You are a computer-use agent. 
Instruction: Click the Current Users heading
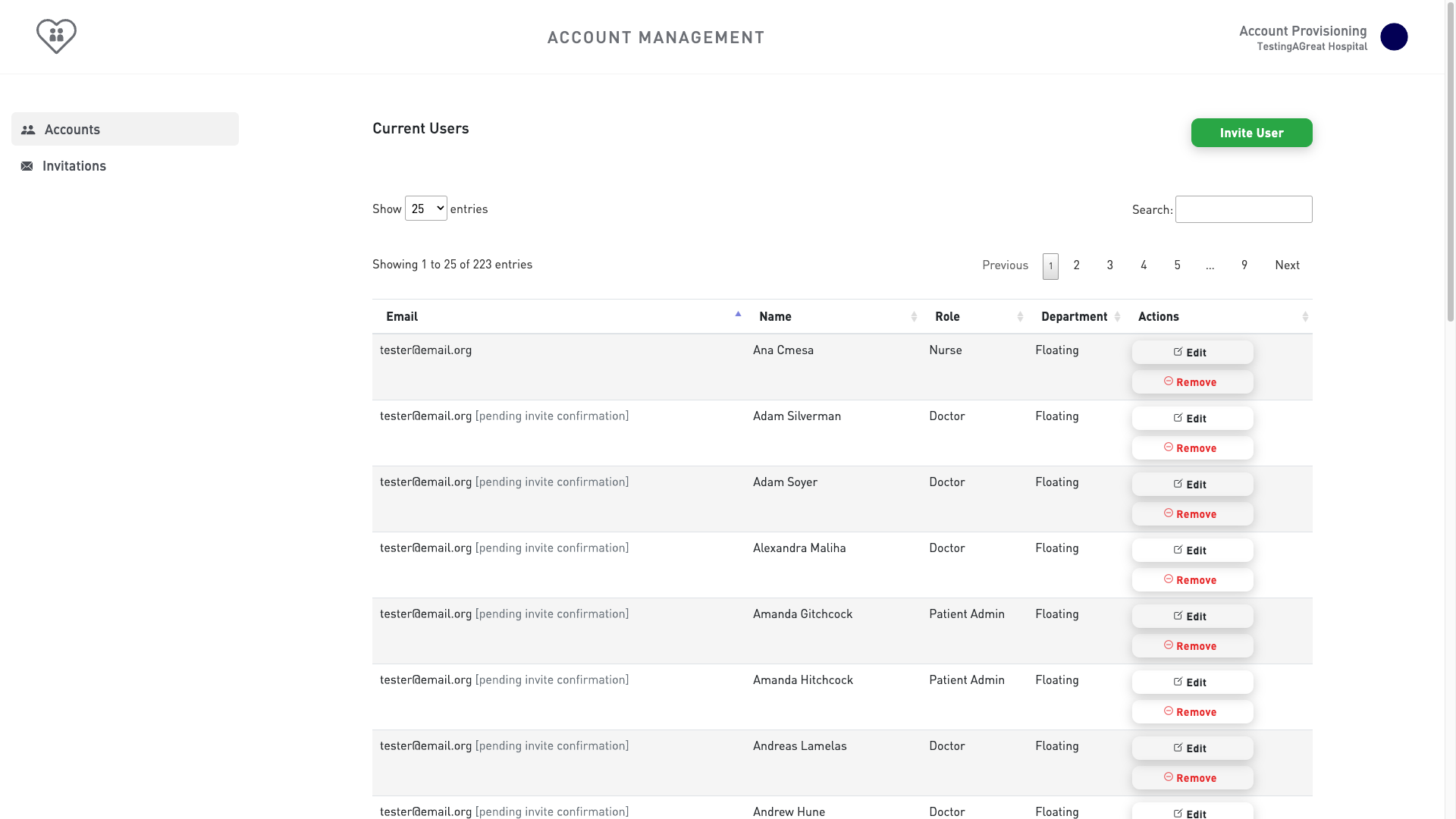[x=421, y=129]
